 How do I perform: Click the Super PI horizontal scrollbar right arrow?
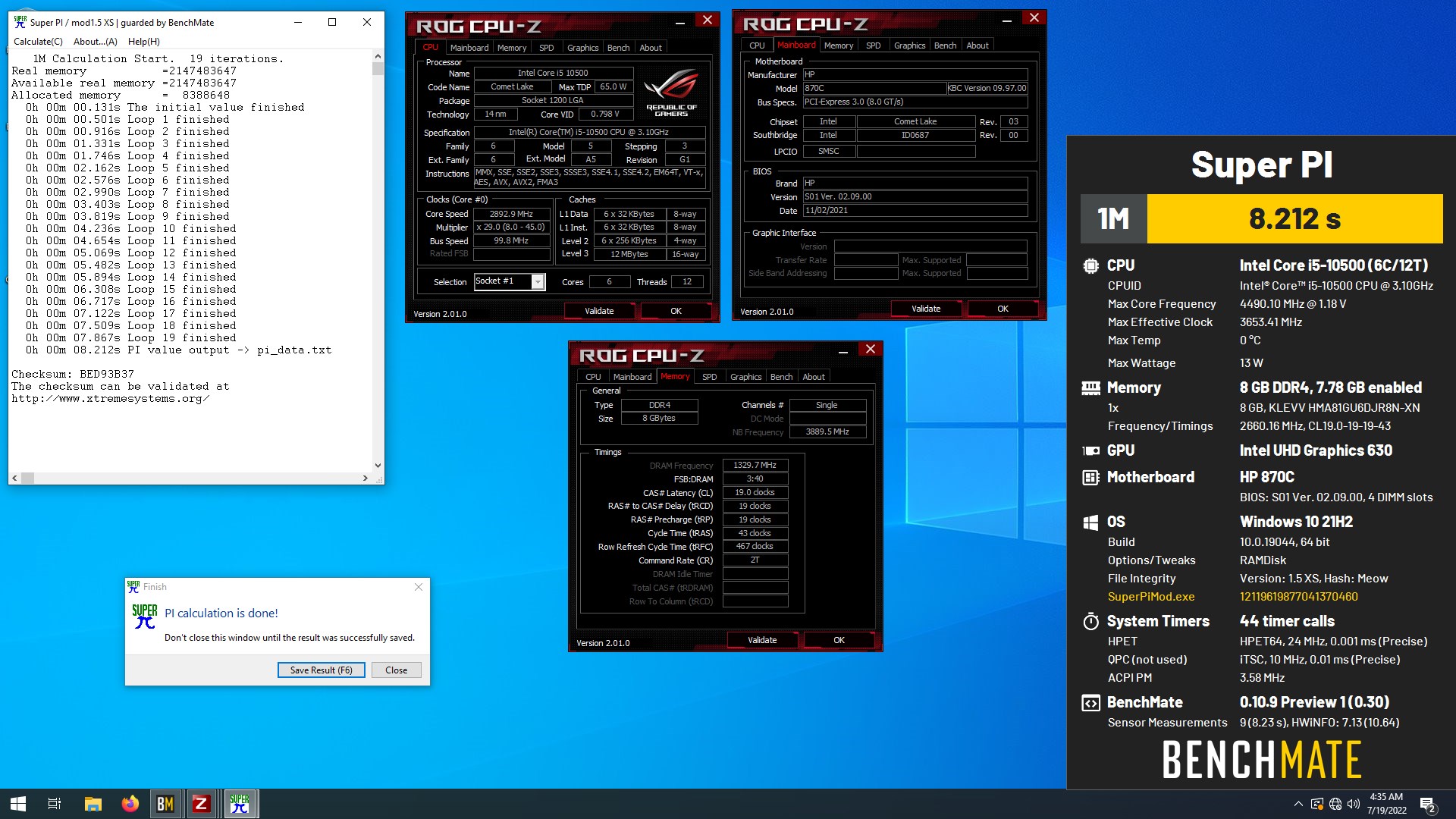[x=366, y=478]
